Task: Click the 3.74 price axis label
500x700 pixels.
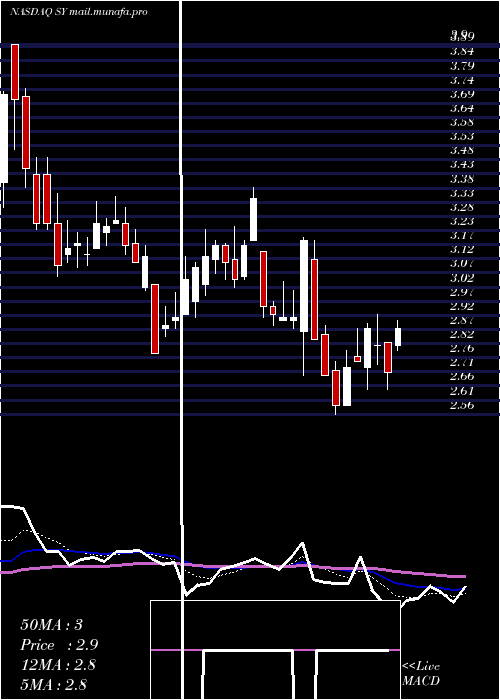Action: [462, 80]
